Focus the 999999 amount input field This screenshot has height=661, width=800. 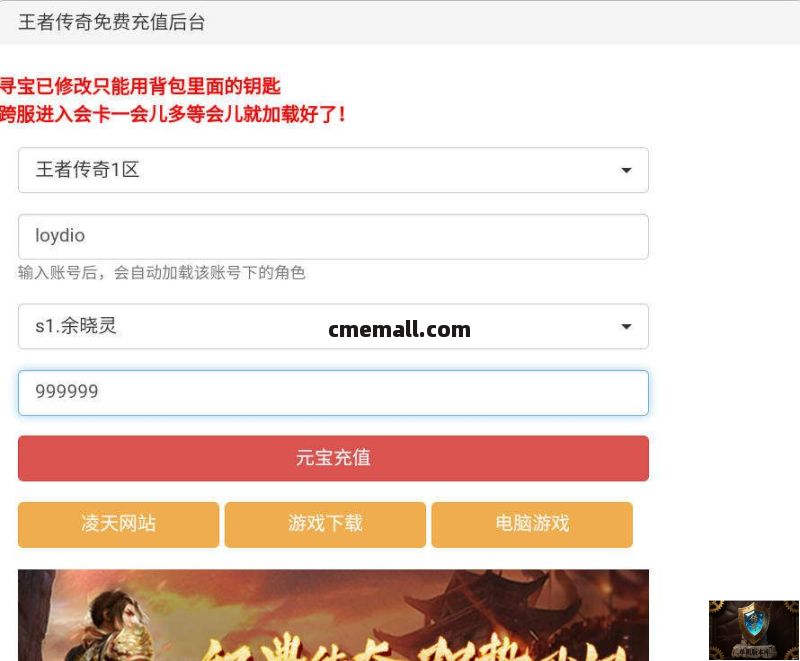(x=333, y=393)
